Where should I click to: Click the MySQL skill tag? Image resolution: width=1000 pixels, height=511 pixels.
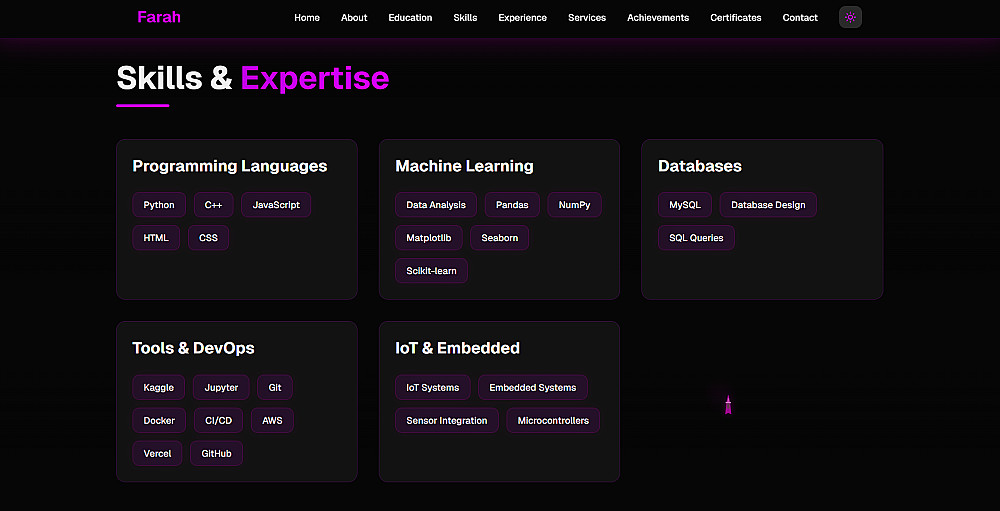(x=685, y=205)
